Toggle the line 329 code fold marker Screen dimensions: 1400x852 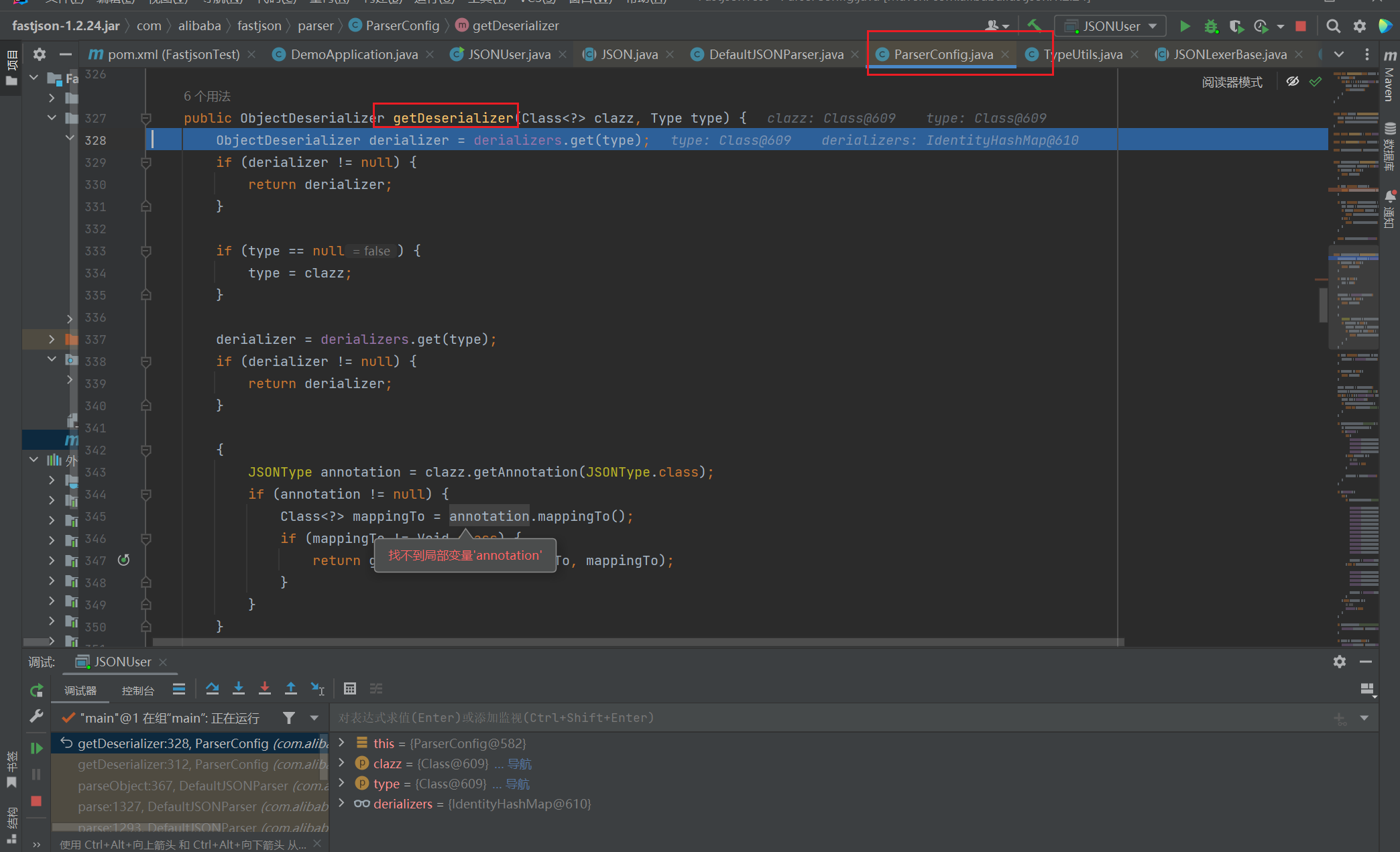coord(145,162)
